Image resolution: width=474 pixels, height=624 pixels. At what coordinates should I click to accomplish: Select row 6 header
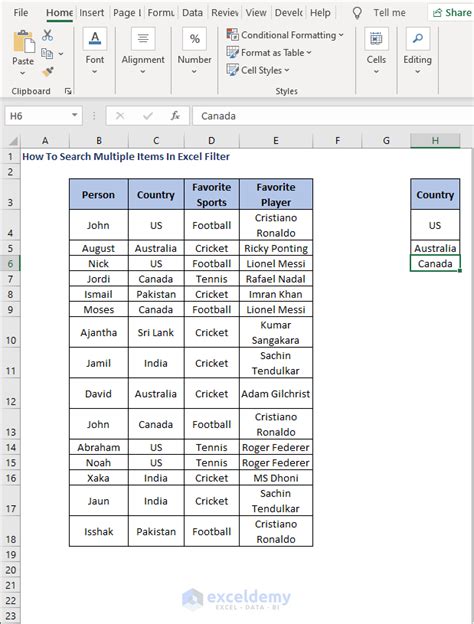point(10,263)
